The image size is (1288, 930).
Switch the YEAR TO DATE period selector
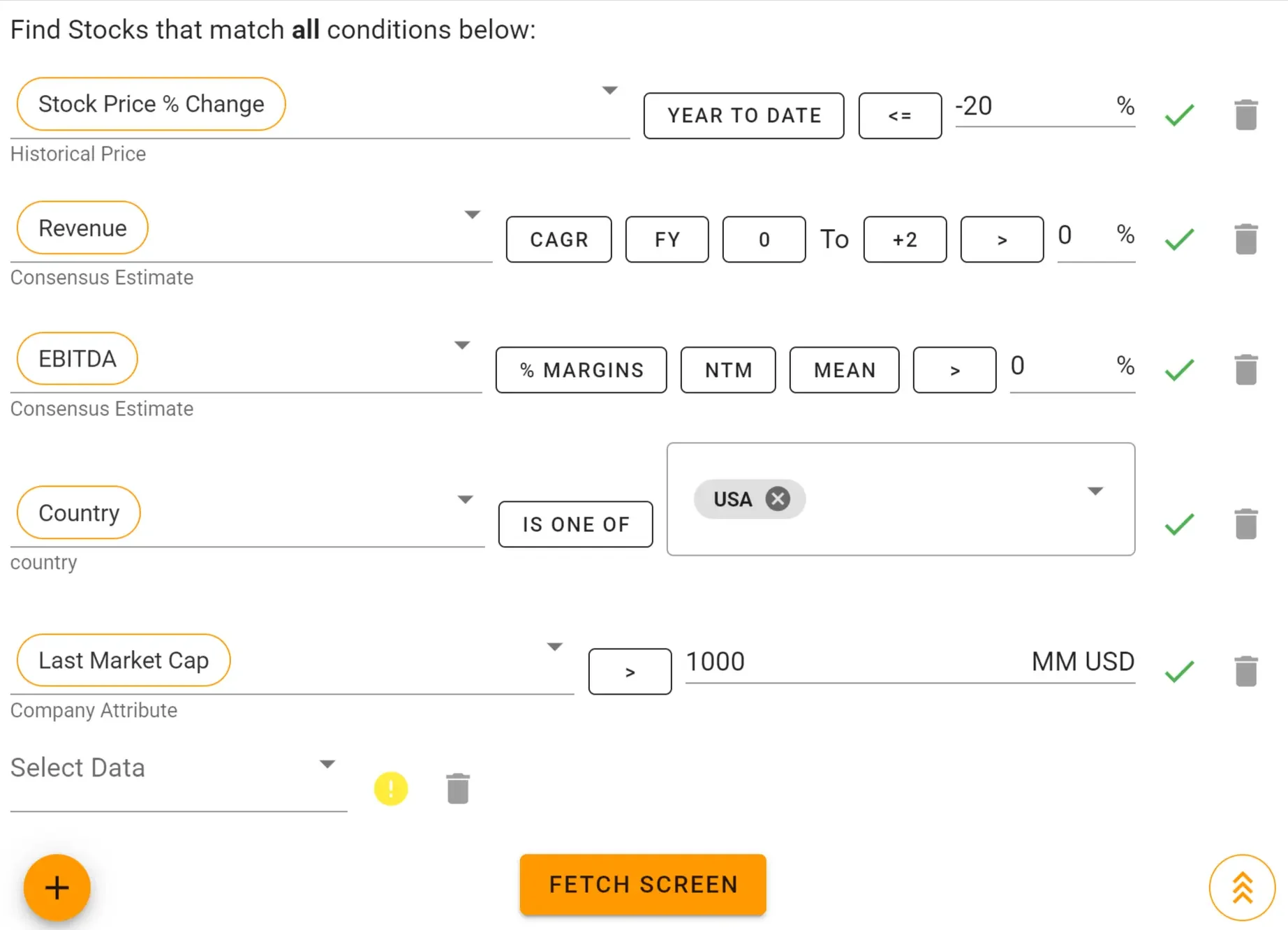[x=743, y=115]
